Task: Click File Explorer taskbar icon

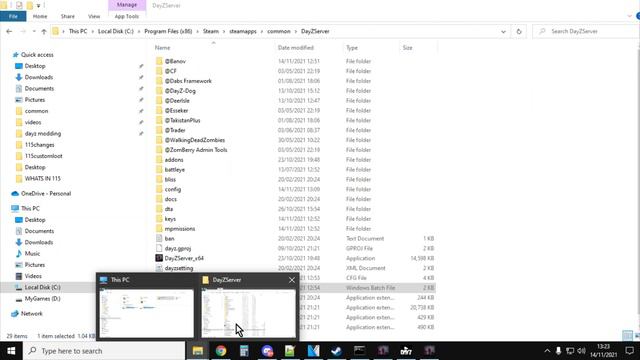Action: tap(198, 351)
